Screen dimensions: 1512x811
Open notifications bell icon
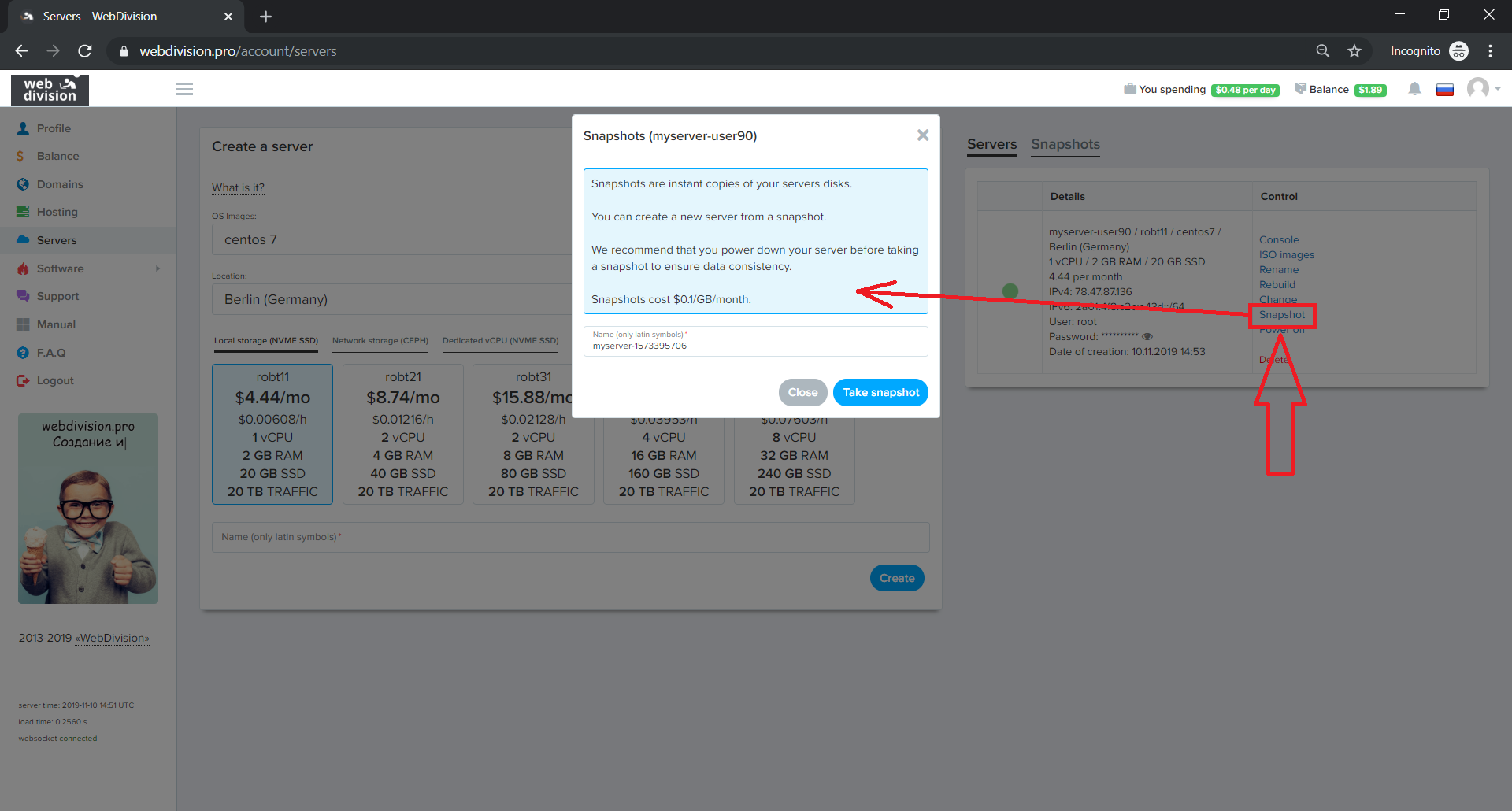[x=1414, y=89]
